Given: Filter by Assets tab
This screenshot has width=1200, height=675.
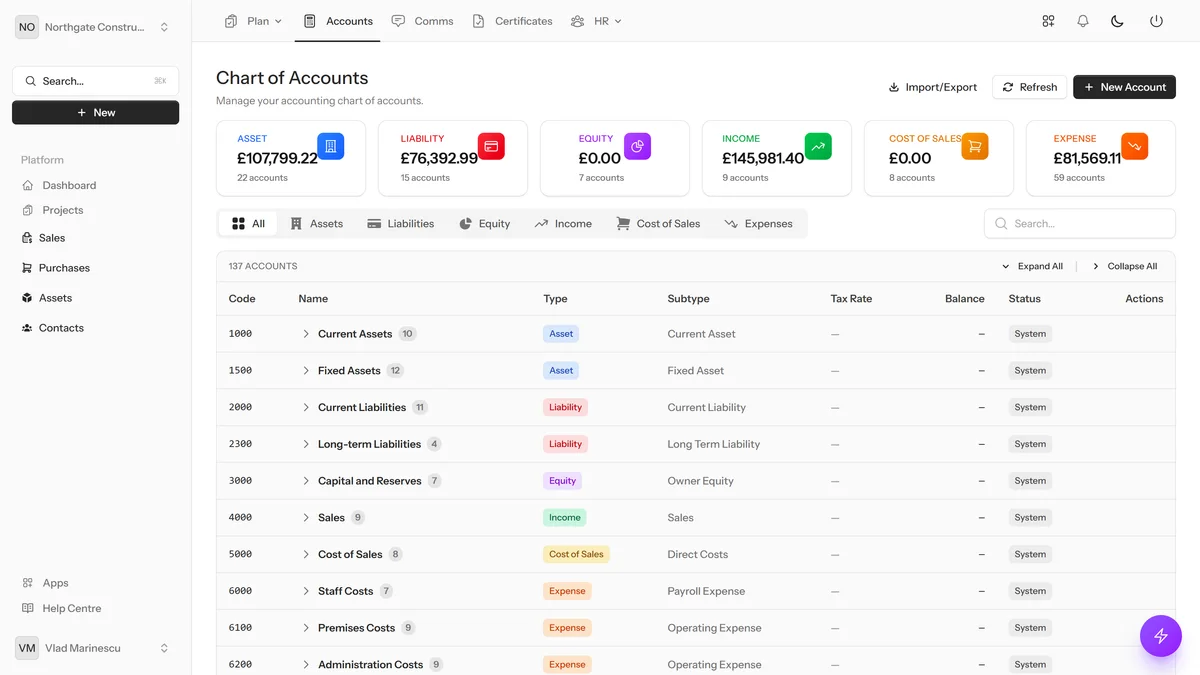Looking at the screenshot, I should [316, 224].
